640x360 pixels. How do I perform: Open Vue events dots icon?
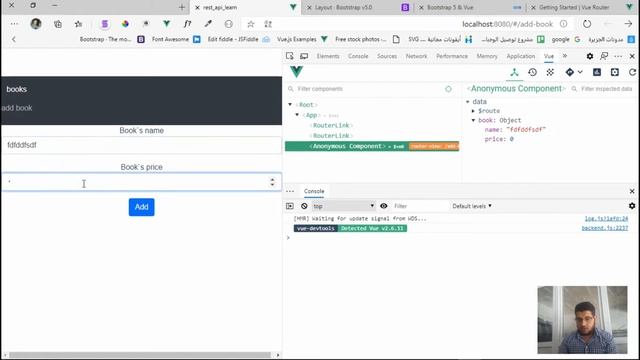(x=550, y=72)
